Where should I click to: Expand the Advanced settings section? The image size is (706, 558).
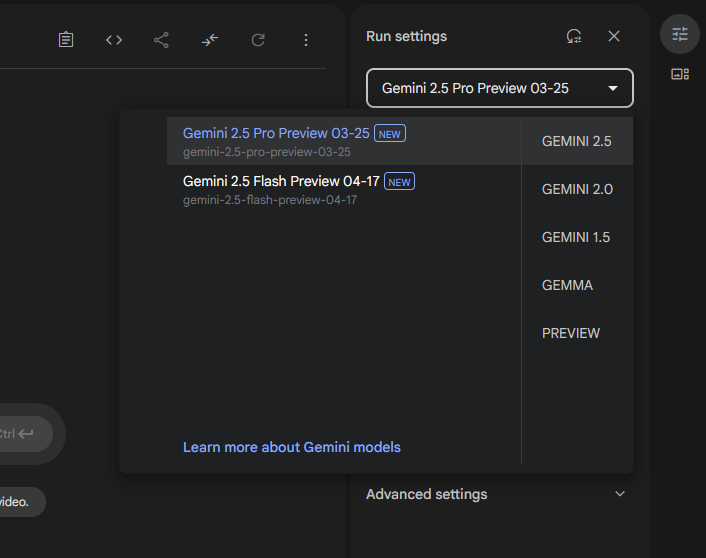pos(496,494)
